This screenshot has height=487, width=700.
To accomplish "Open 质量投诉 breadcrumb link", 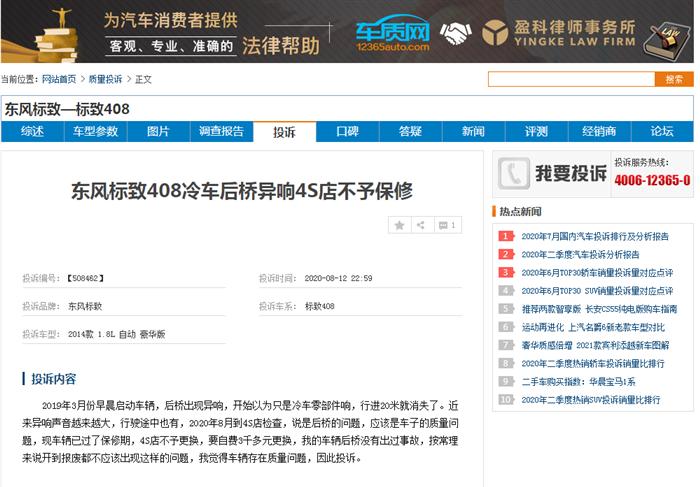I will [105, 79].
